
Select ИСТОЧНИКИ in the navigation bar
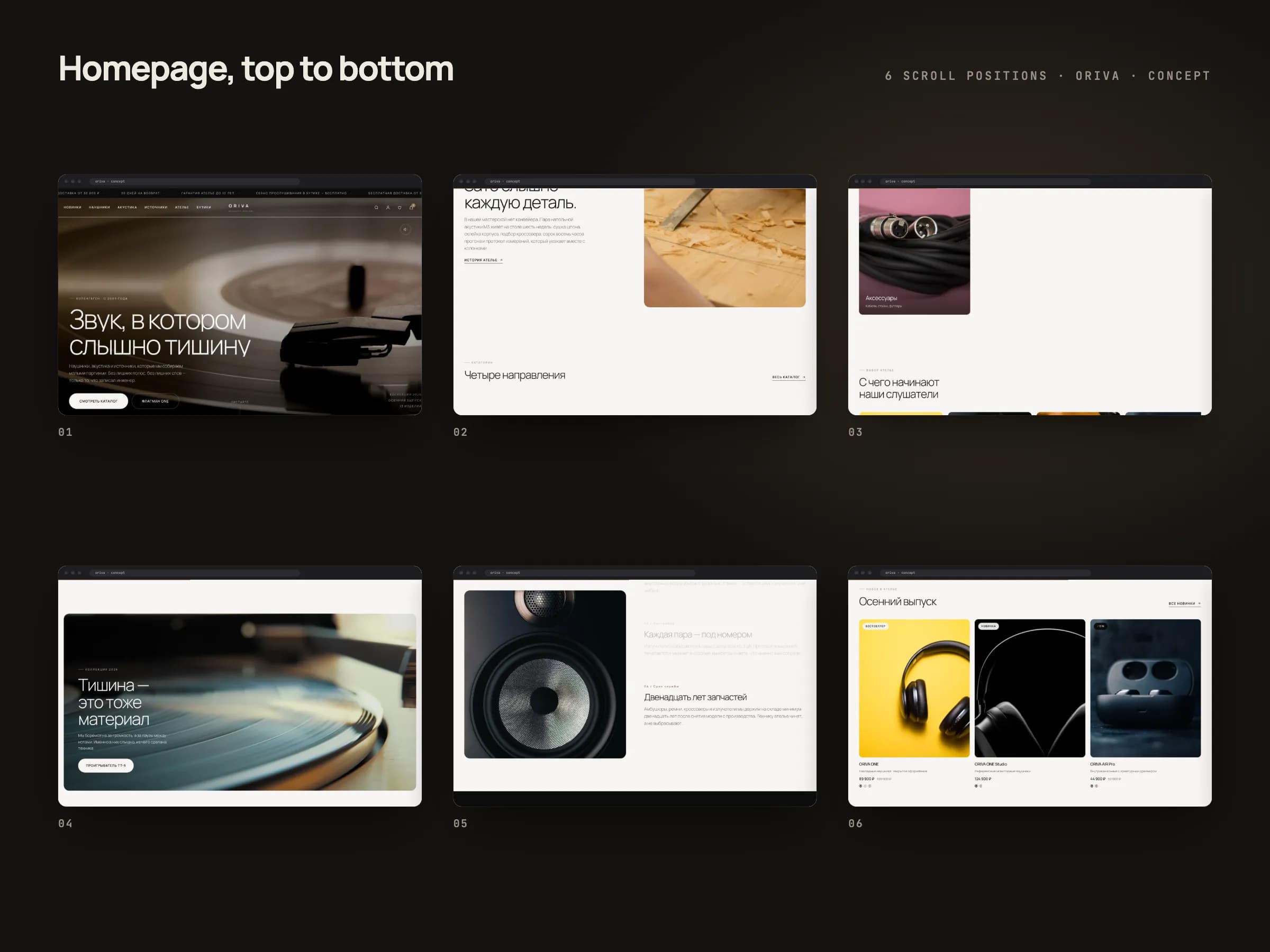pyautogui.click(x=156, y=207)
